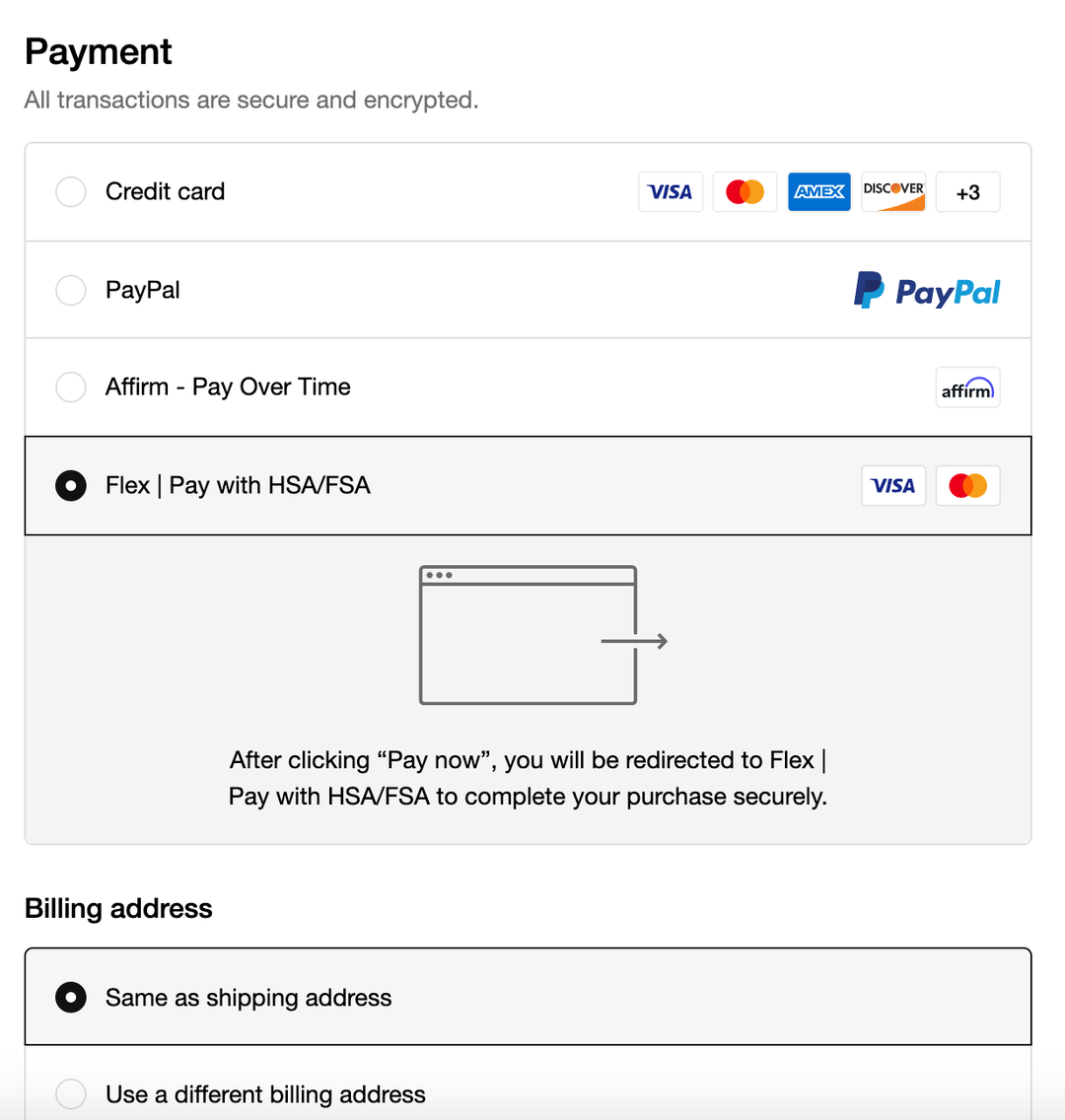1065x1120 pixels.
Task: Choose the PayPal radio button
Action: tap(71, 291)
